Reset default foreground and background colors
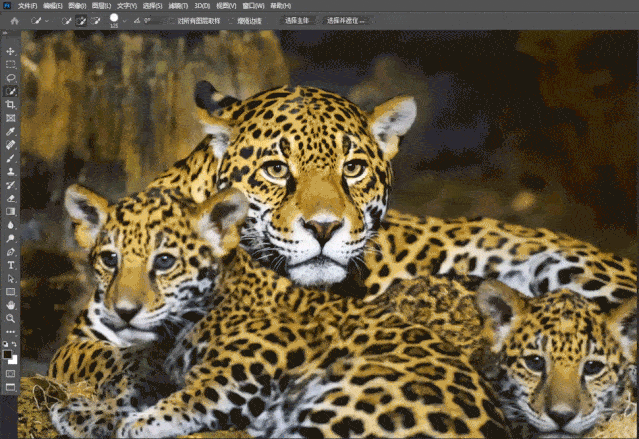639x439 pixels. [6, 344]
